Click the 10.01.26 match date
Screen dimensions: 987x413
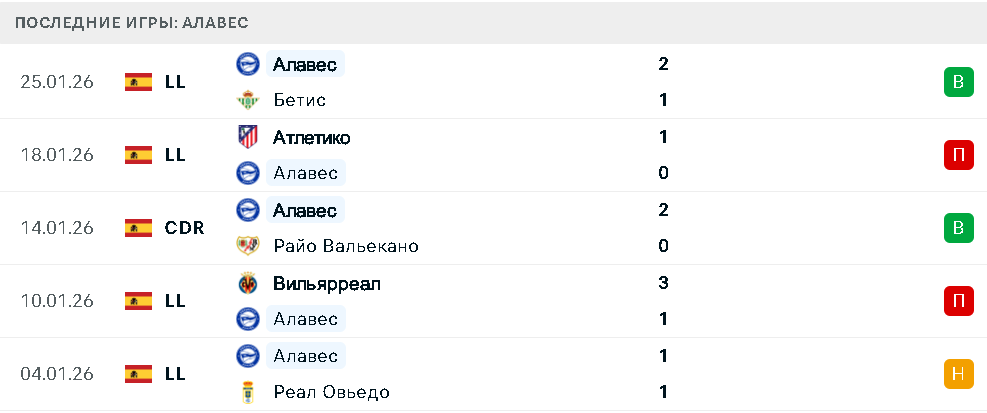pyautogui.click(x=57, y=301)
